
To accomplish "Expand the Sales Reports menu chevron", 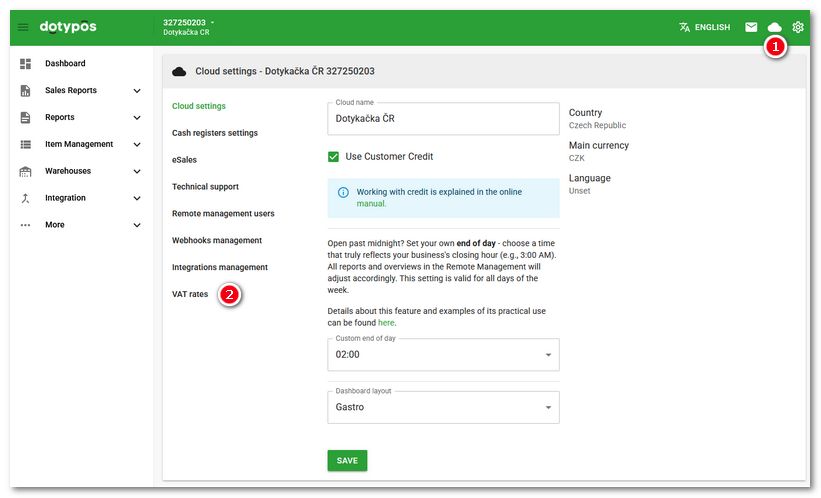I will pyautogui.click(x=137, y=91).
